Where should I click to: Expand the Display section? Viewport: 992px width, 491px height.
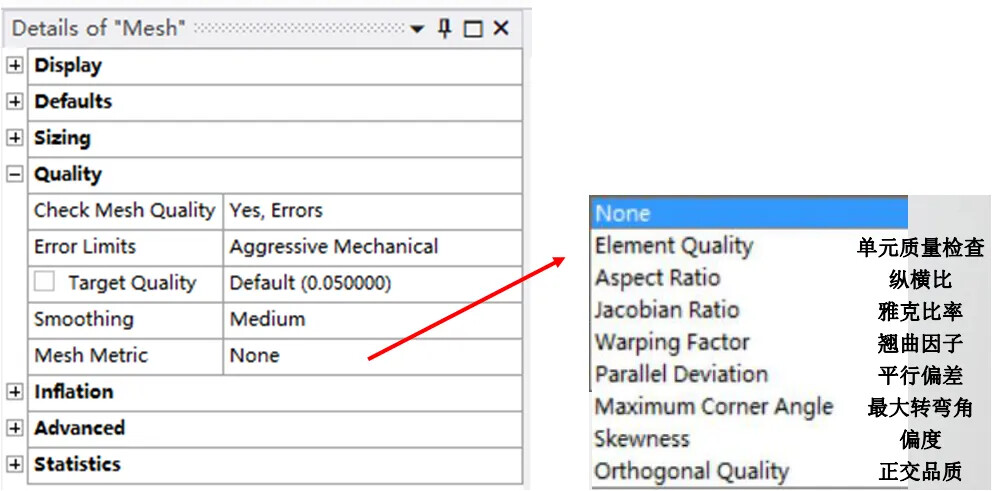(15, 66)
